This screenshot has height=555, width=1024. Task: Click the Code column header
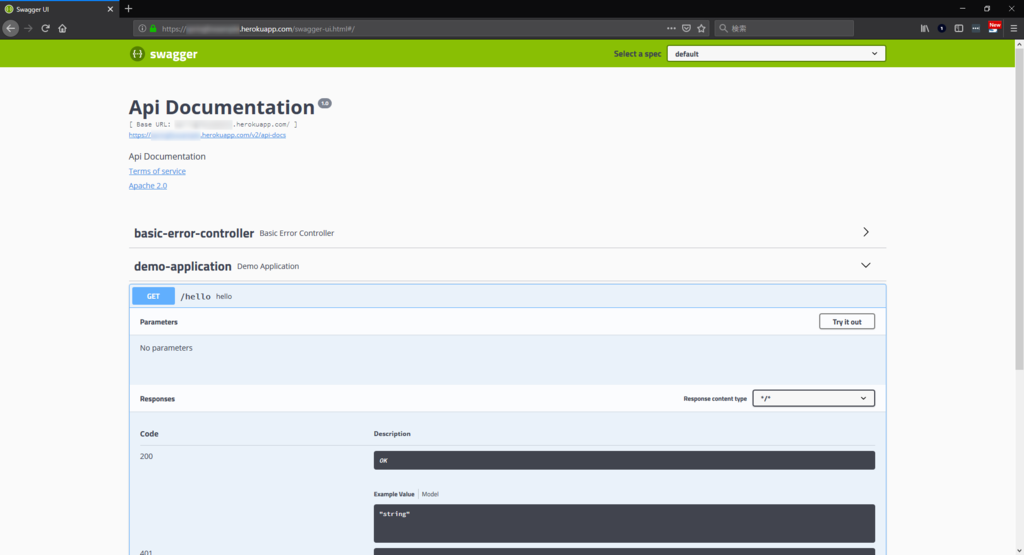pyautogui.click(x=149, y=434)
